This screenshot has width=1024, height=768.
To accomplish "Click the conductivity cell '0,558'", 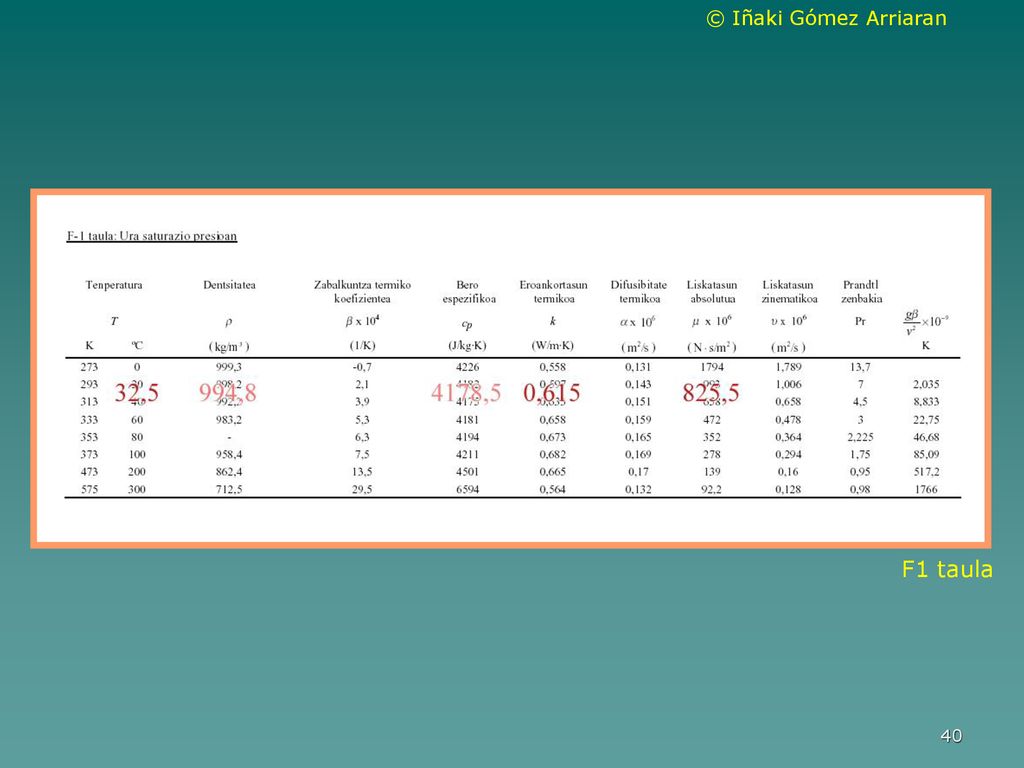I will tap(552, 367).
